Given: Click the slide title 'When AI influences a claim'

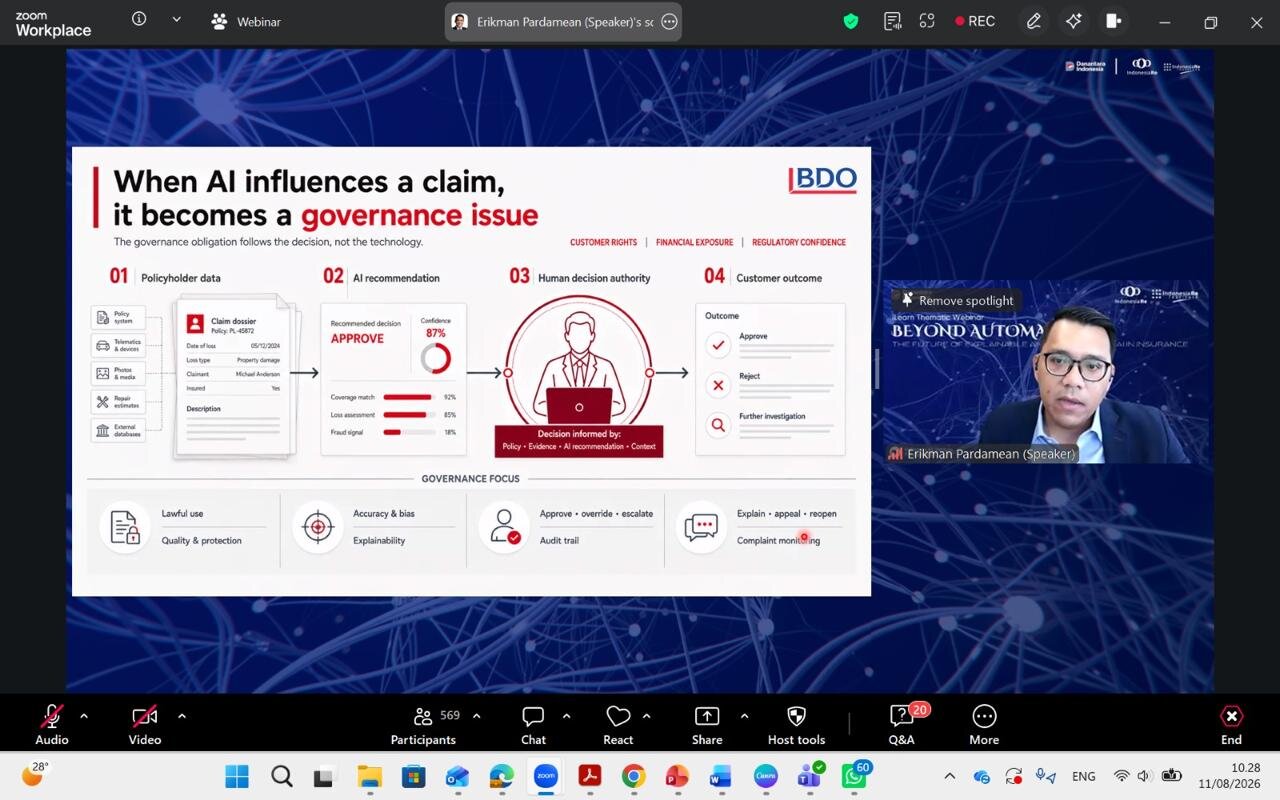Looking at the screenshot, I should tap(308, 181).
